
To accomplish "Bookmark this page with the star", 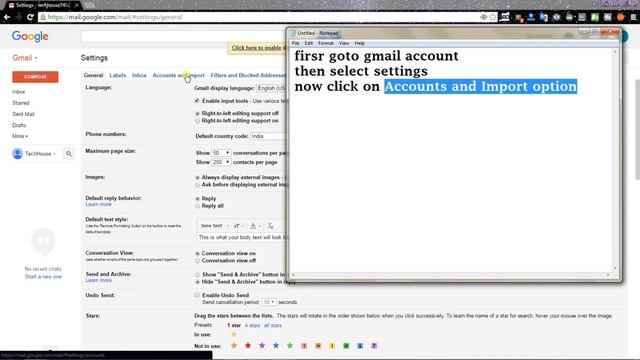I will 493,17.
